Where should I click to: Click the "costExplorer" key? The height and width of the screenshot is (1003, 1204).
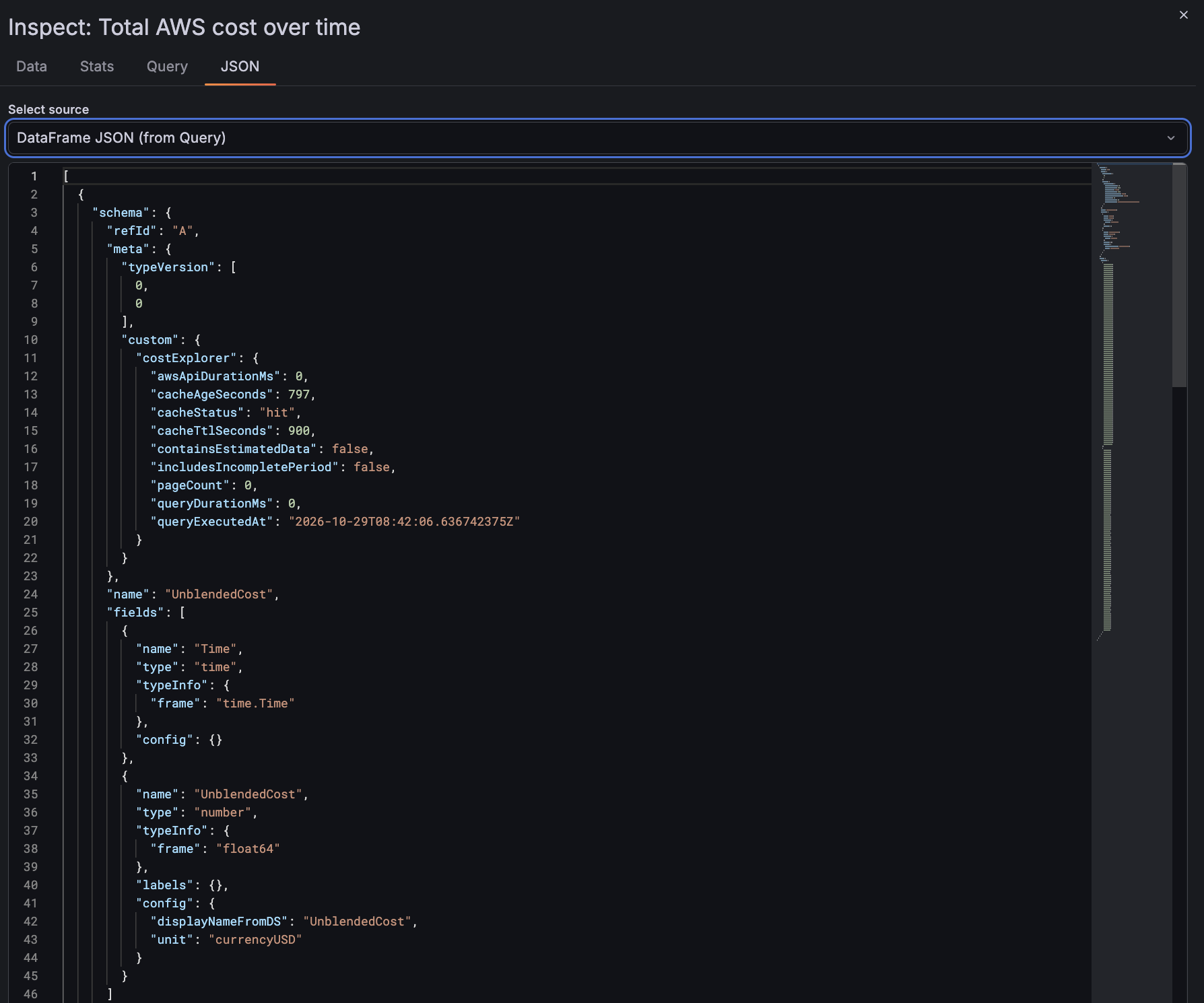click(187, 358)
